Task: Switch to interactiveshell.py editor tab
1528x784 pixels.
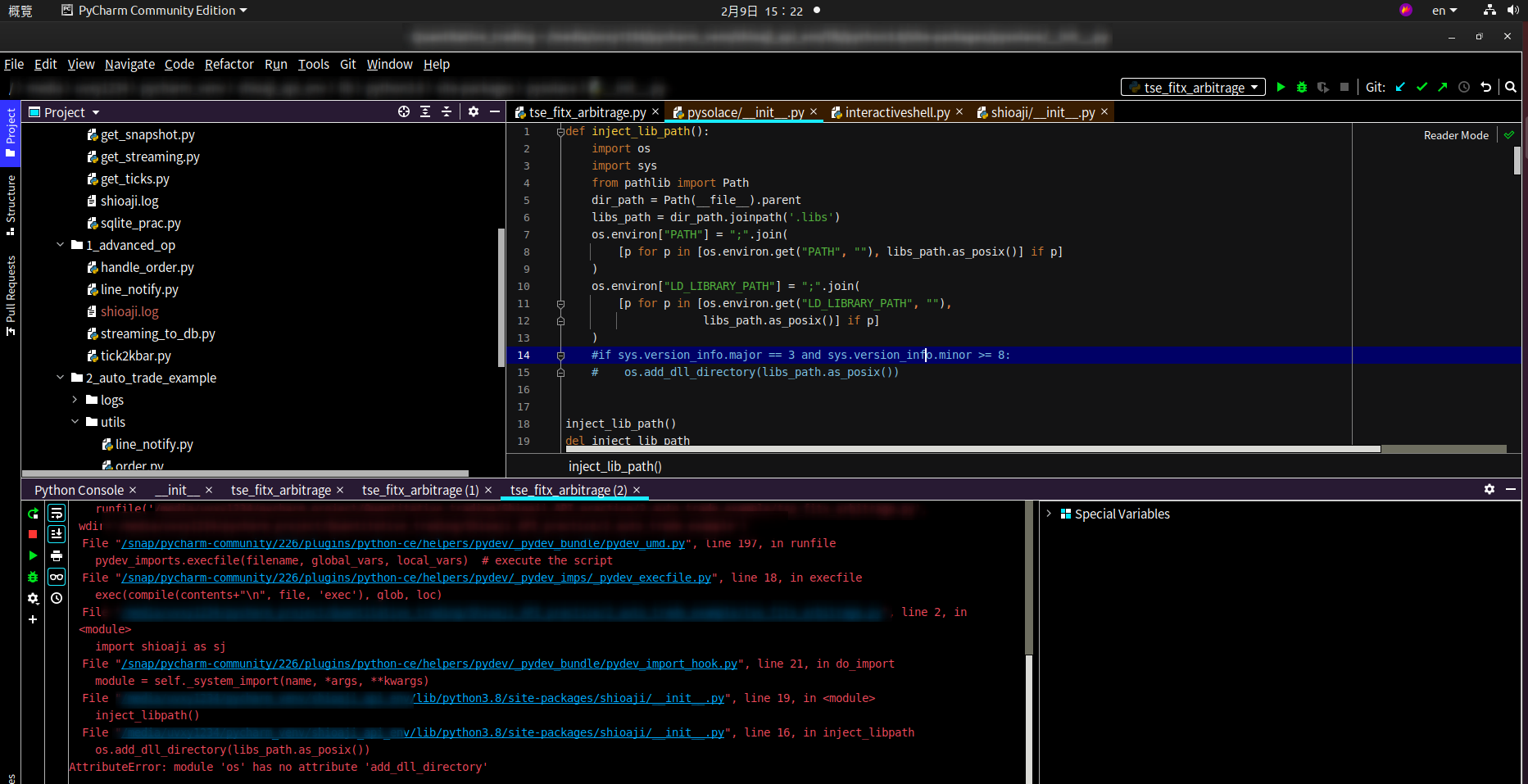Action: tap(897, 112)
